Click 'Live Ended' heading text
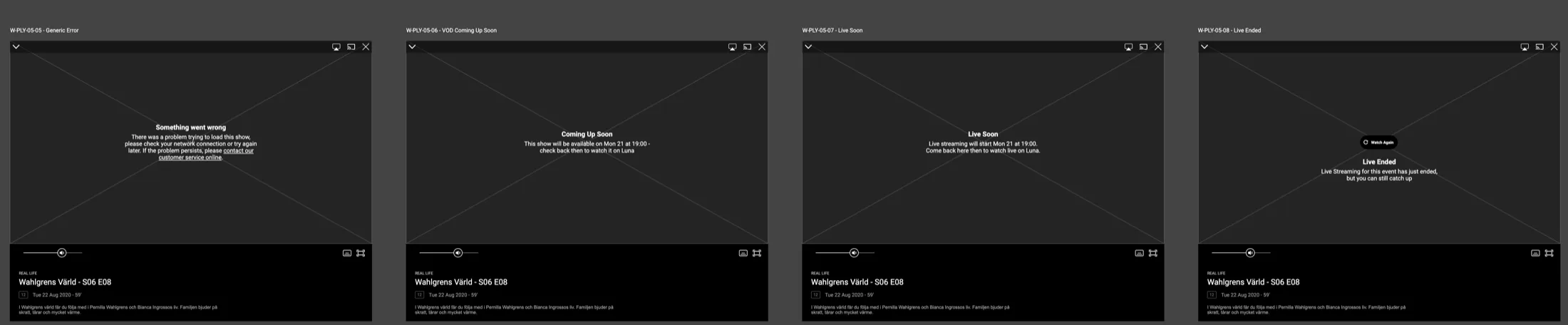Image resolution: width=1568 pixels, height=325 pixels. click(1379, 162)
